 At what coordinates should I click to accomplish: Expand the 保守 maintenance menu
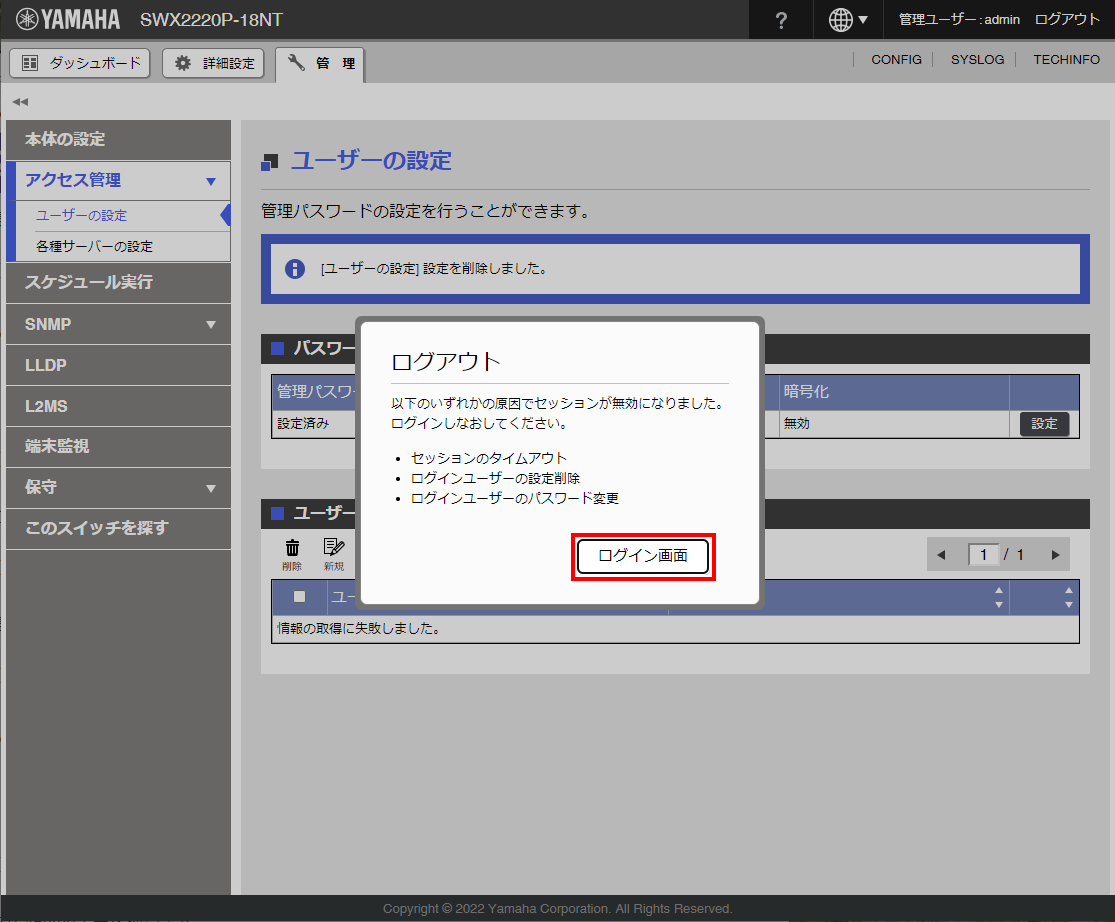(x=210, y=488)
